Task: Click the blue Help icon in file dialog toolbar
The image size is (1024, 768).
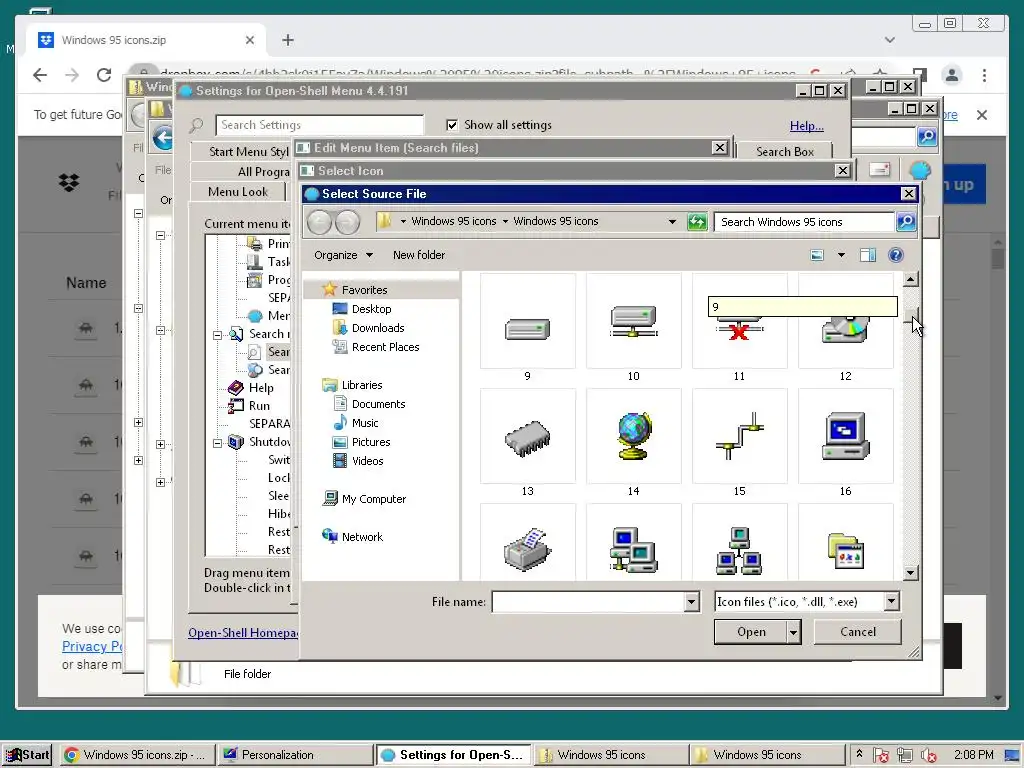Action: (896, 255)
